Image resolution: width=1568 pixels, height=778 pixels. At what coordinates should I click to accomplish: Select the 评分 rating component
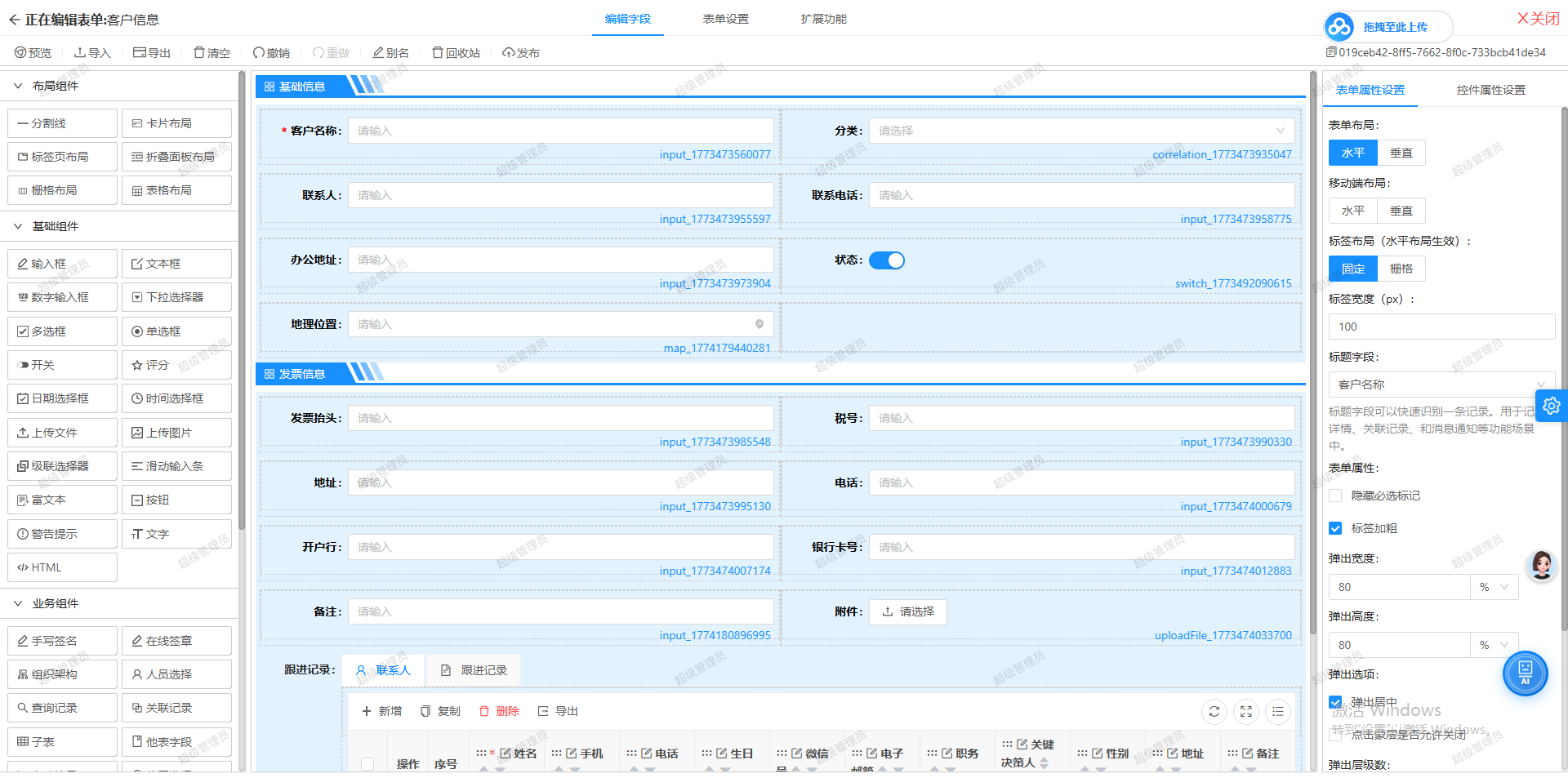point(176,365)
